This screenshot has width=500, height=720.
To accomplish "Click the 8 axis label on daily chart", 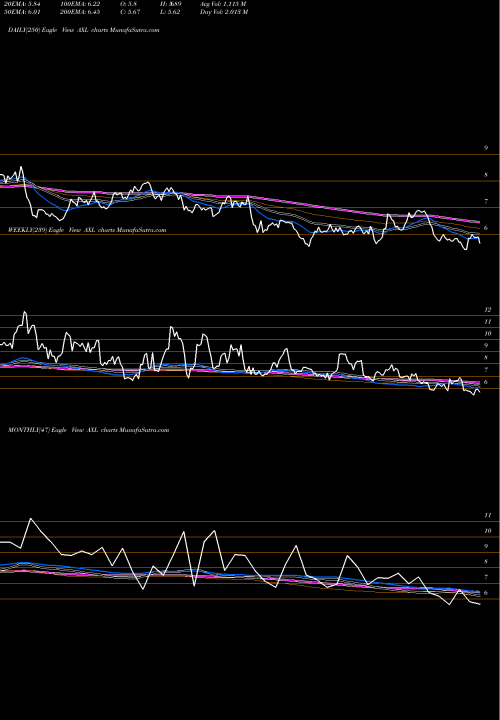I will pos(486,175).
